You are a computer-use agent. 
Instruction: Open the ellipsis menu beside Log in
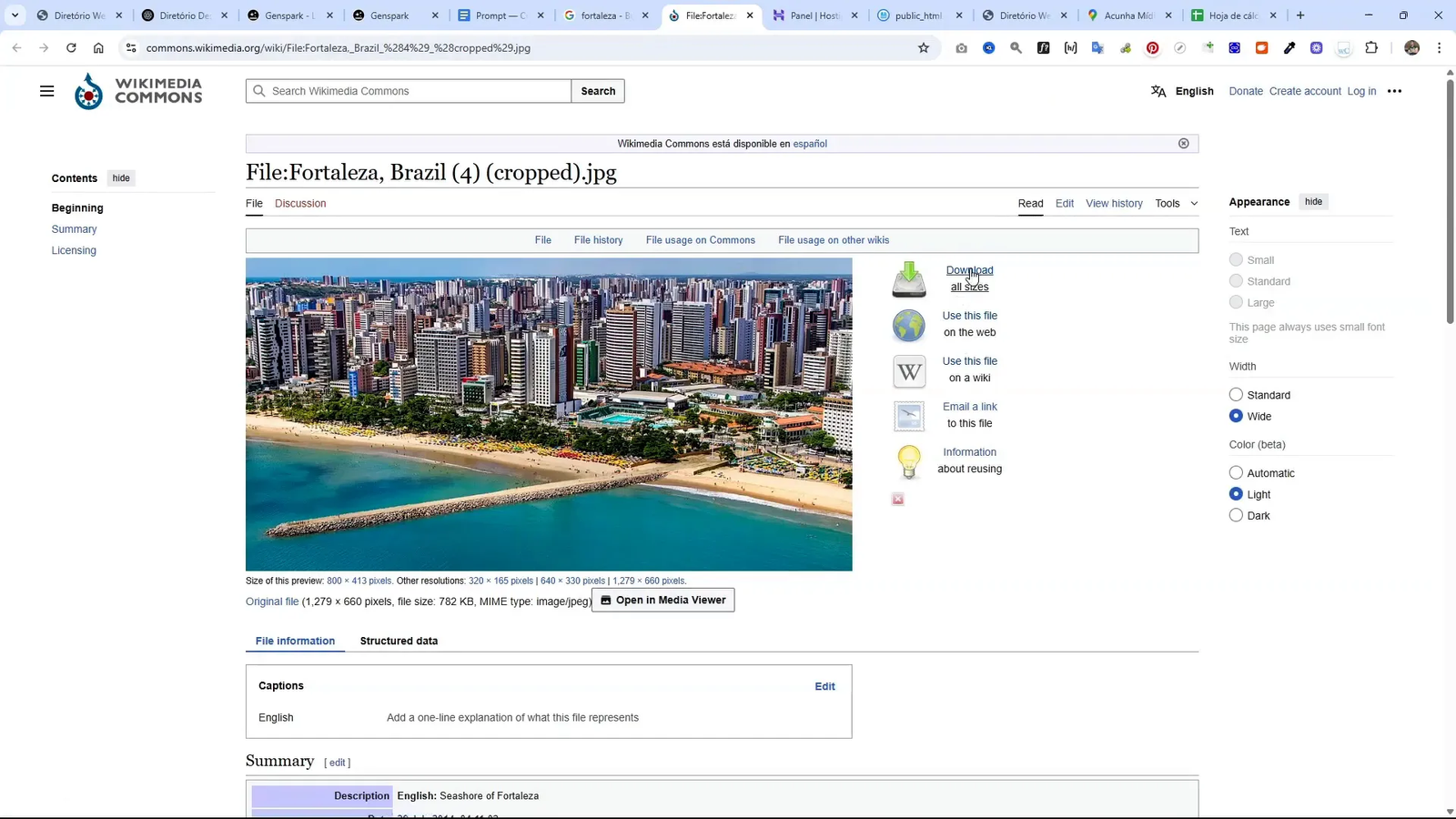coord(1394,91)
